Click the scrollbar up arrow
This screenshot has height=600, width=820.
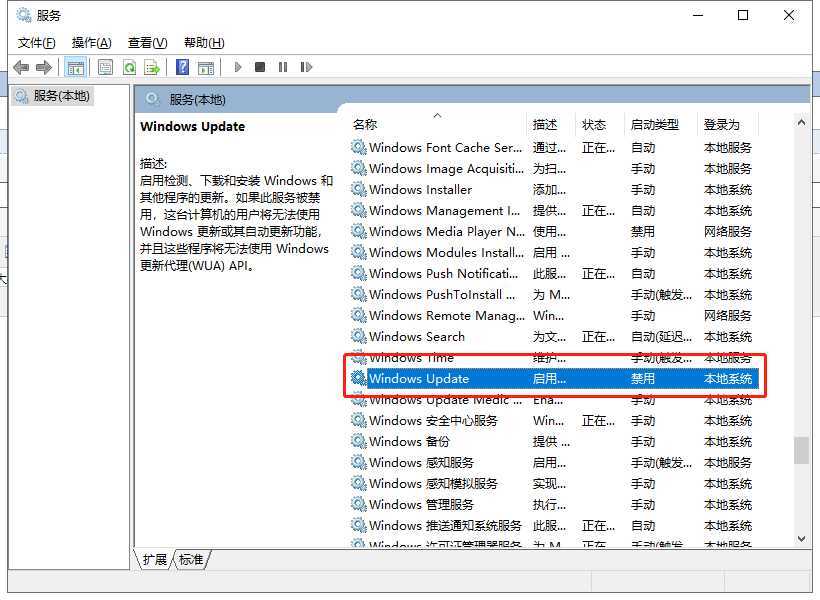click(801, 123)
